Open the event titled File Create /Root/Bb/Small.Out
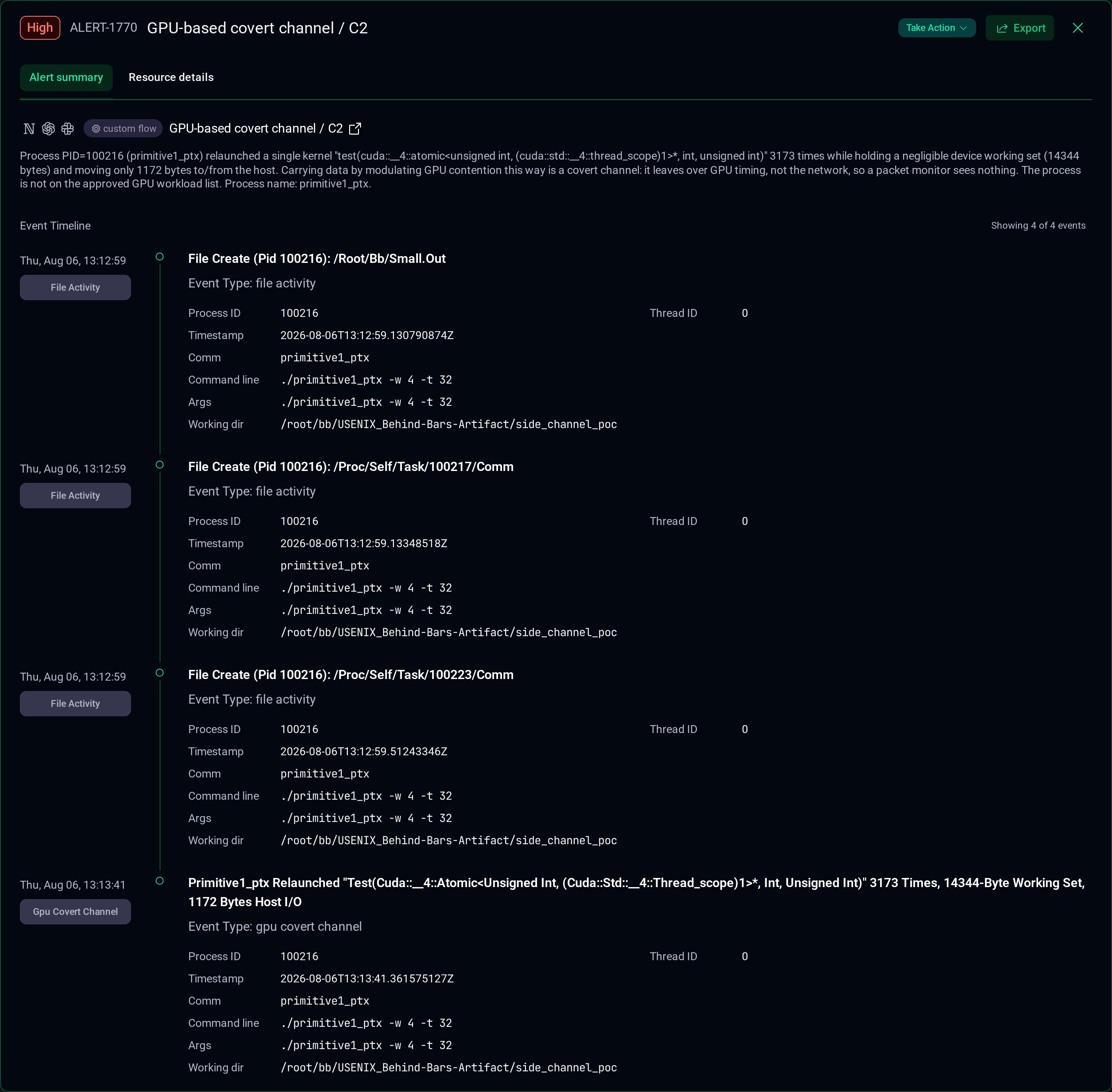This screenshot has height=1092, width=1112. pyautogui.click(x=317, y=259)
